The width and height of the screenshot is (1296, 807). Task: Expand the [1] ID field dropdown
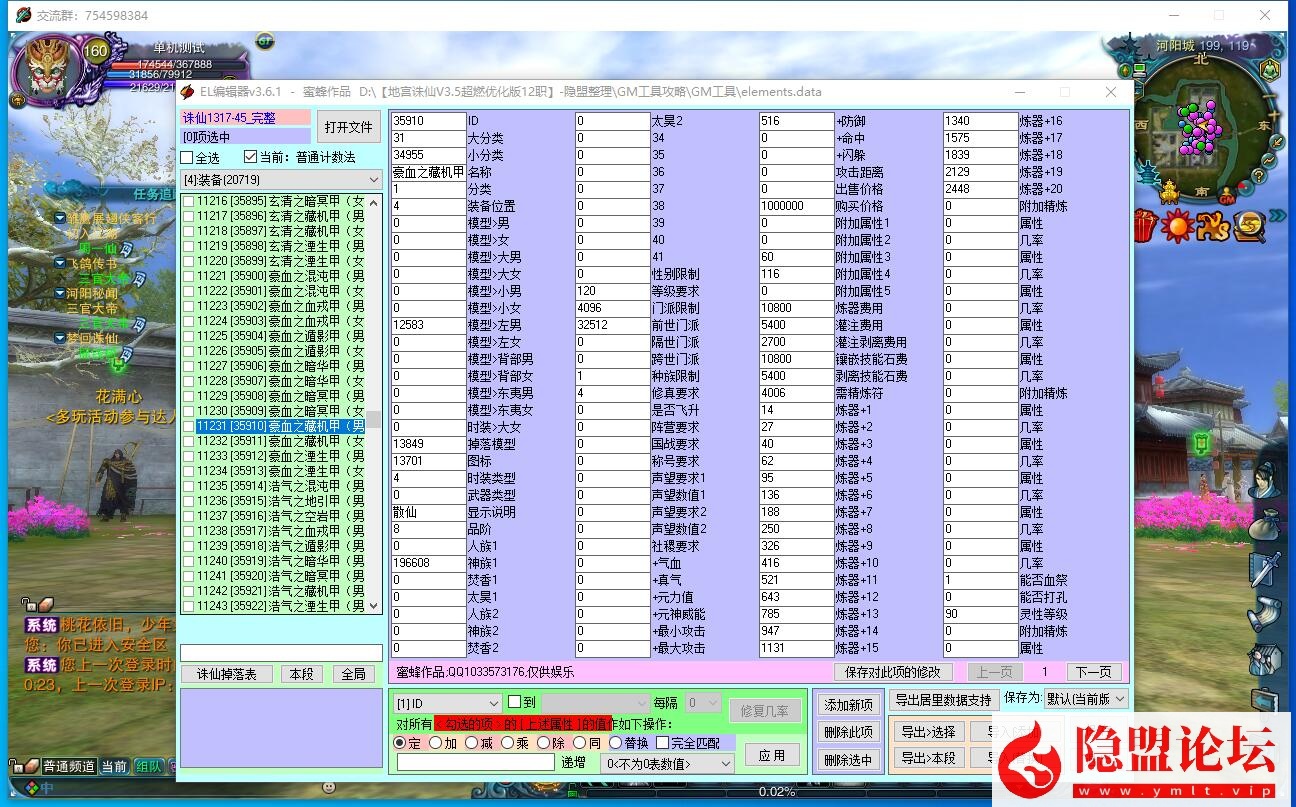[x=447, y=704]
